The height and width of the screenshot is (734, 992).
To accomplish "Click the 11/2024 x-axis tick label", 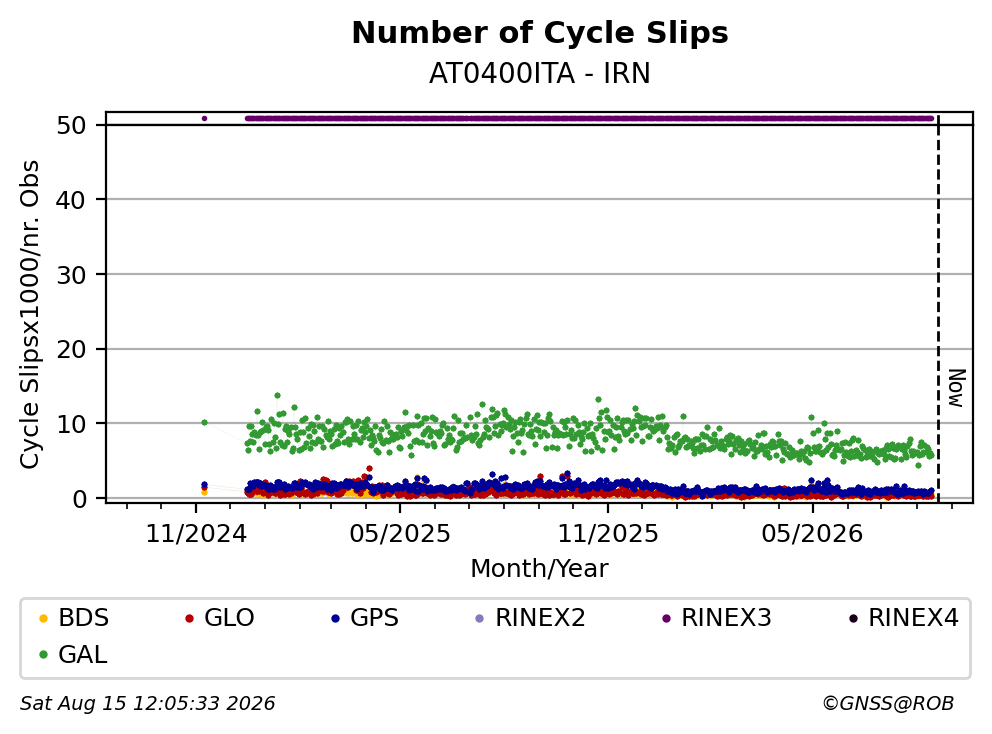I will coord(196,534).
